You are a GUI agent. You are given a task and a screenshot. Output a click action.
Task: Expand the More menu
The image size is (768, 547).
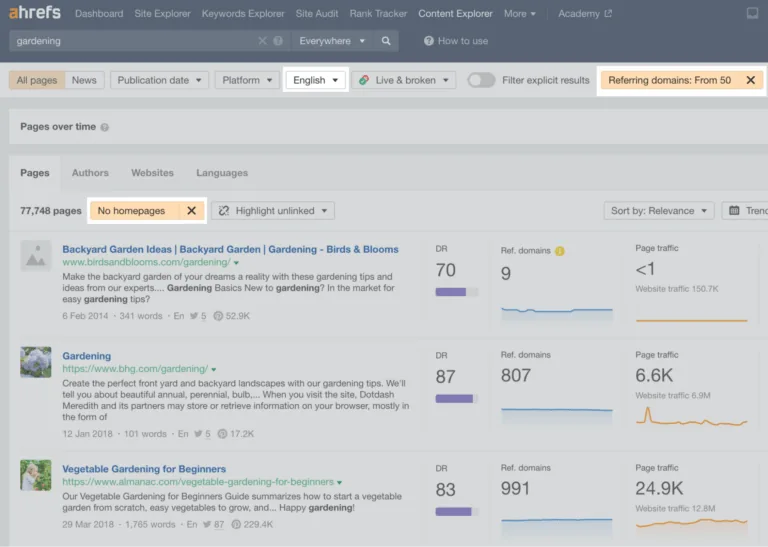coord(520,14)
